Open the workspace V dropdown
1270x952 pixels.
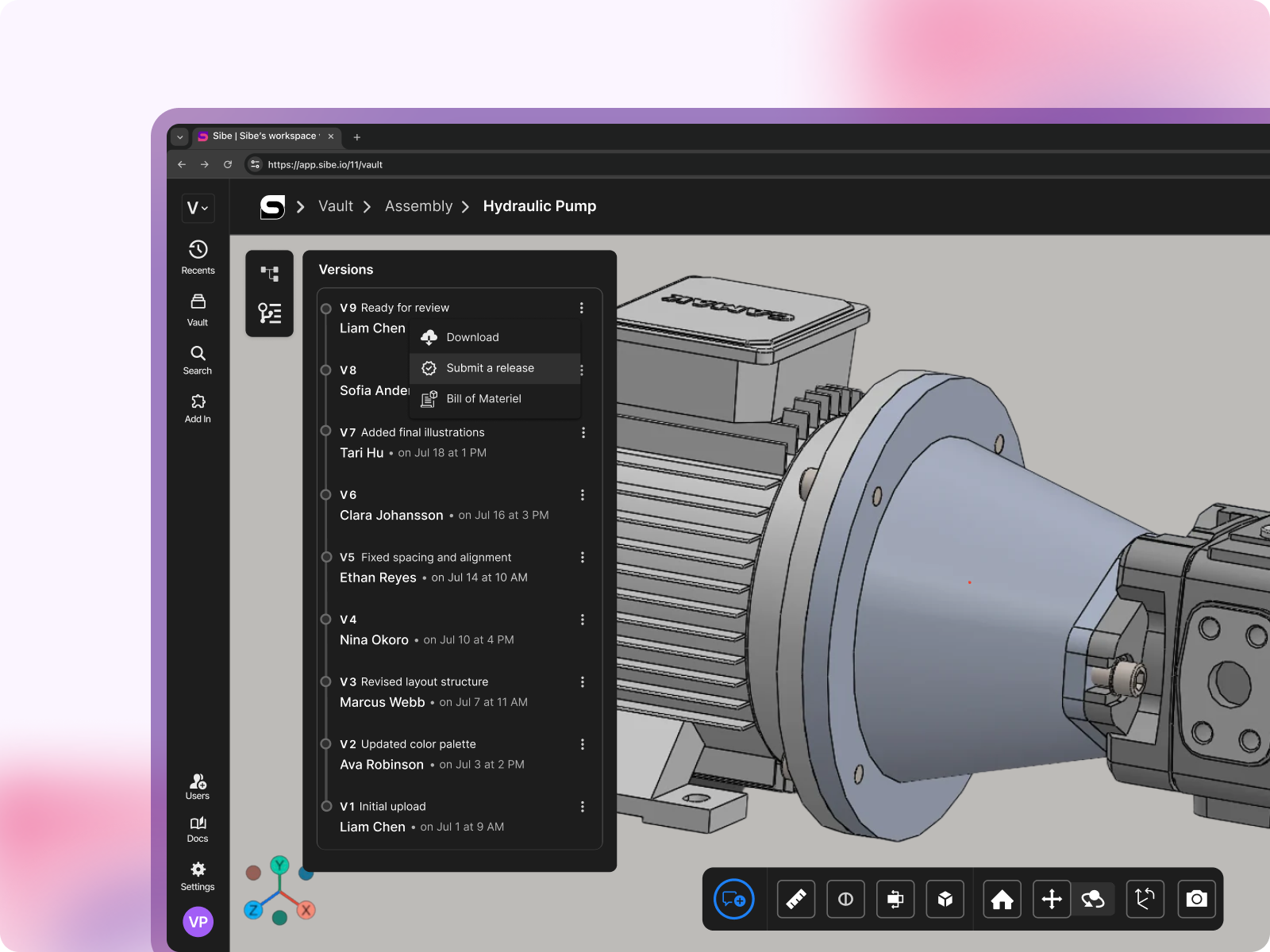point(198,208)
